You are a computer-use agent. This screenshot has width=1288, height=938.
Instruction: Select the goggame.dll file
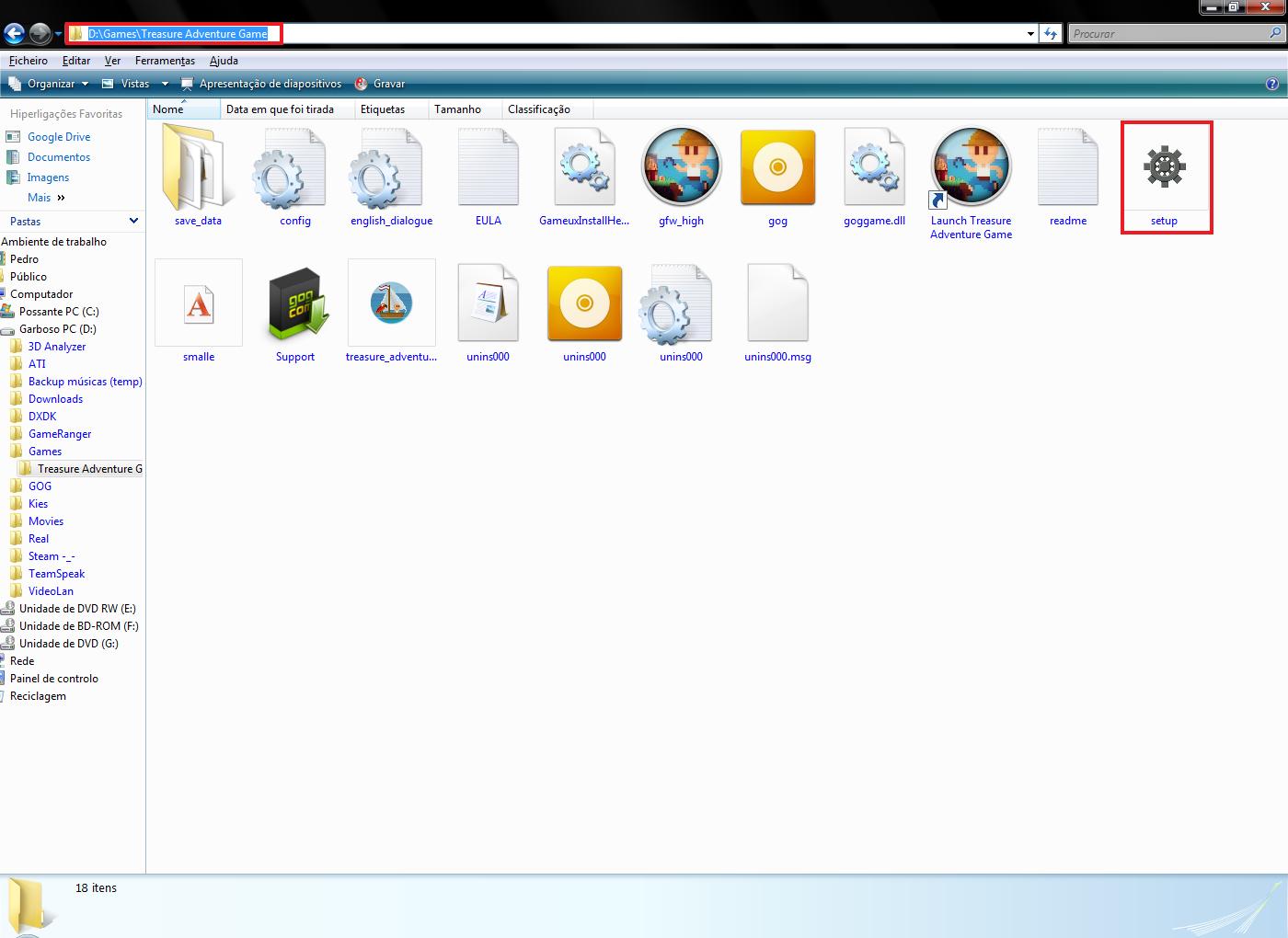coord(874,168)
